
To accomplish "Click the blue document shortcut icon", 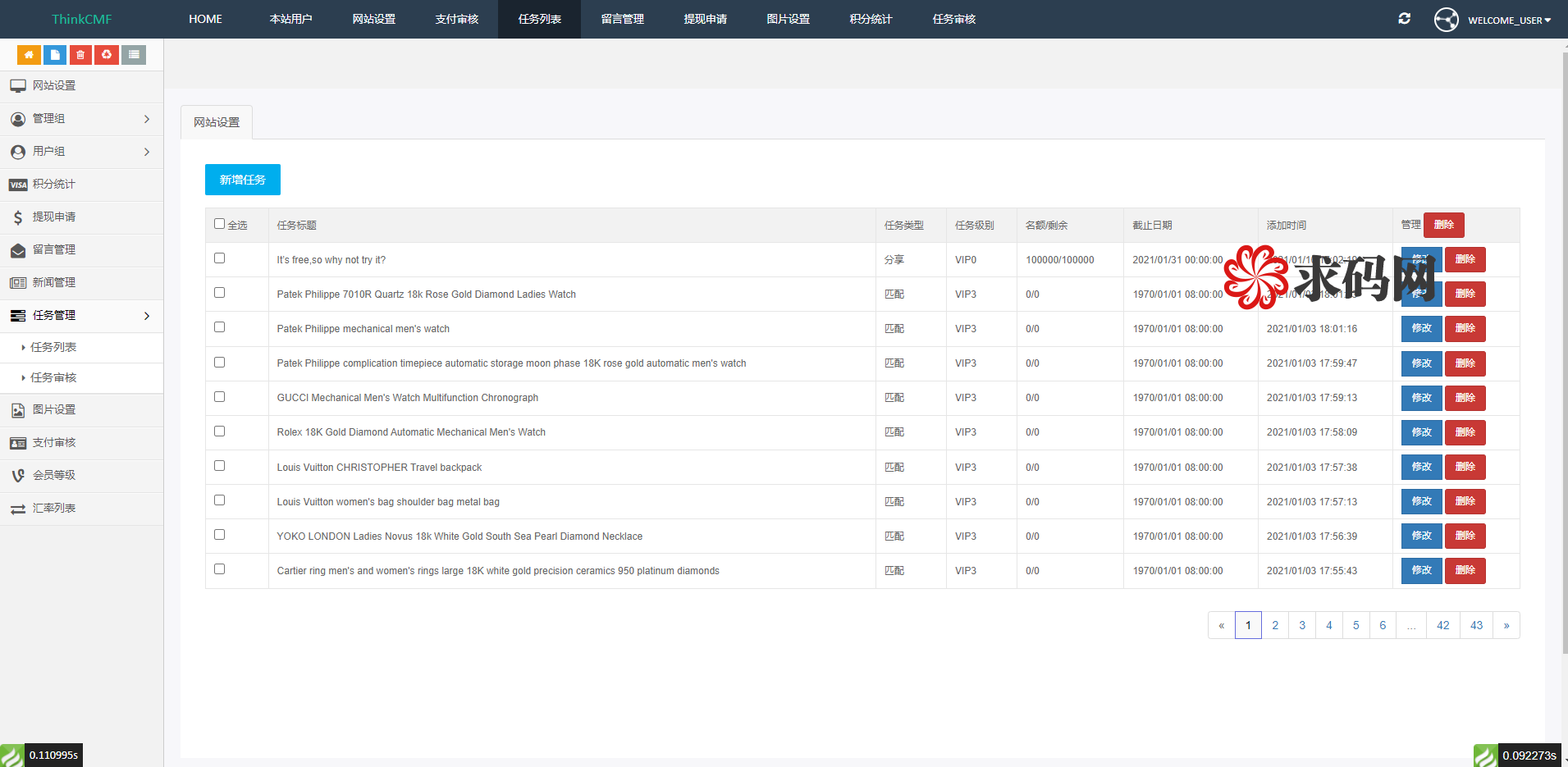I will click(x=55, y=55).
